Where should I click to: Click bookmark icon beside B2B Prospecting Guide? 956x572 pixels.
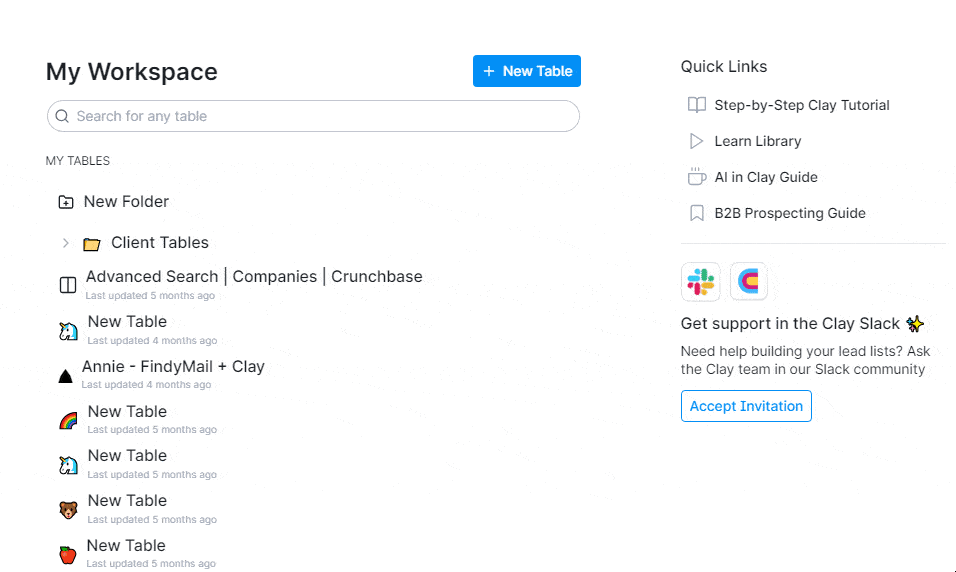(697, 213)
